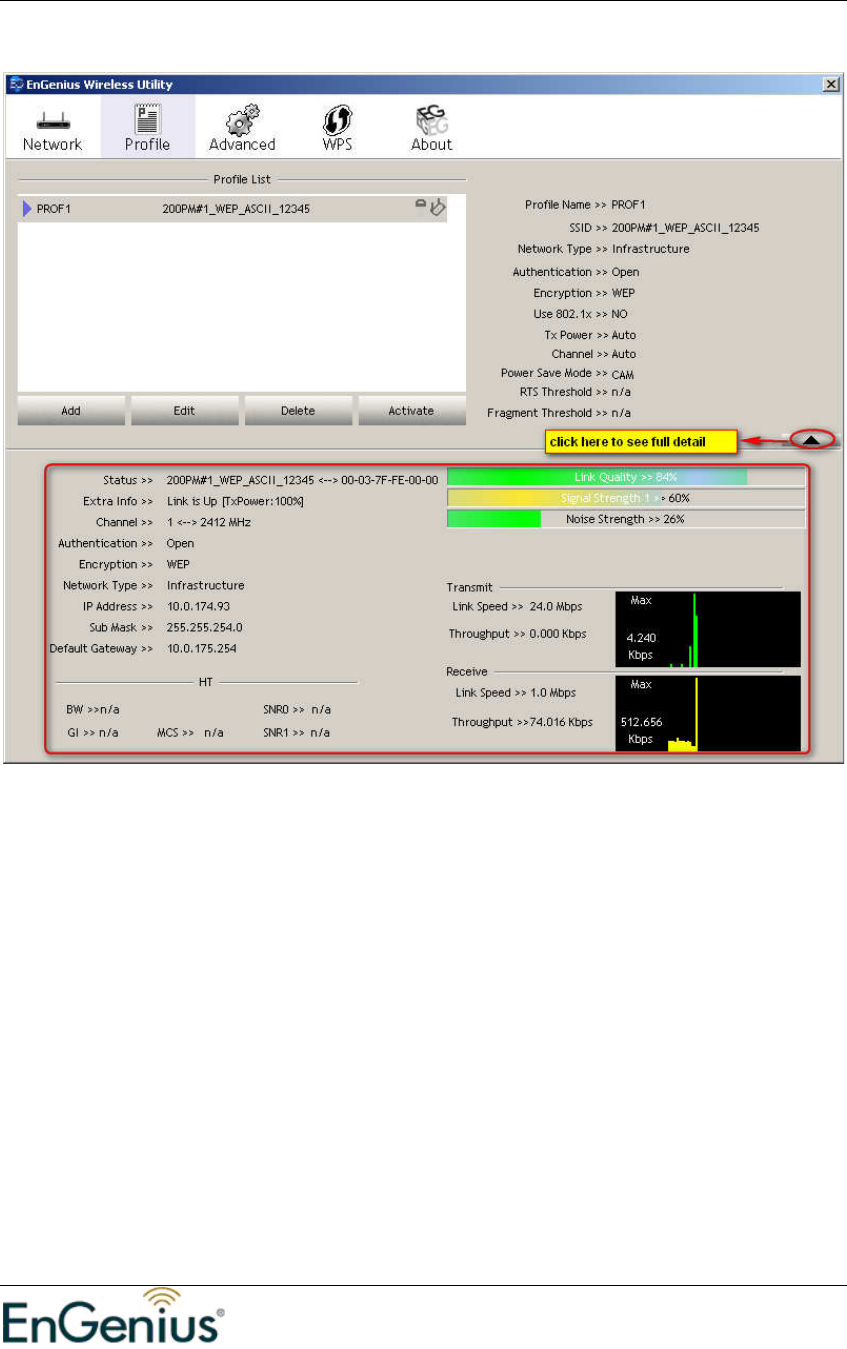Click the Default Gateway value 10.0.175.254
Viewport: 847px width, 1349px height.
[x=202, y=649]
